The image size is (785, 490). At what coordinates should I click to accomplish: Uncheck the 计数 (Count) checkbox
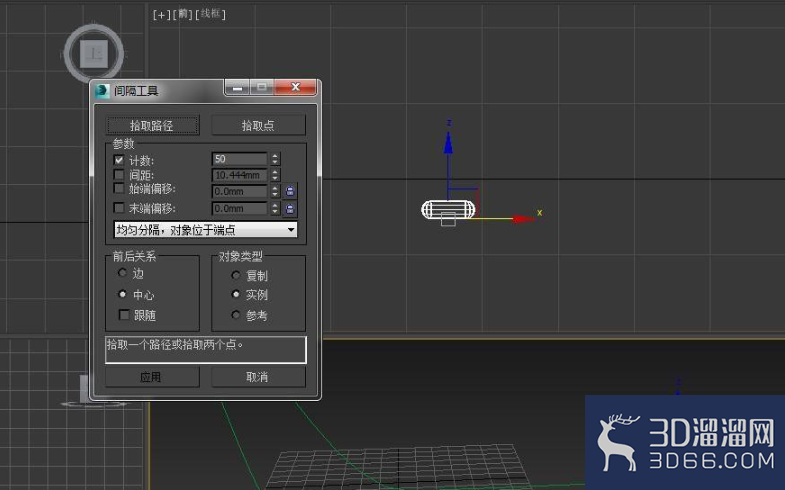click(119, 160)
